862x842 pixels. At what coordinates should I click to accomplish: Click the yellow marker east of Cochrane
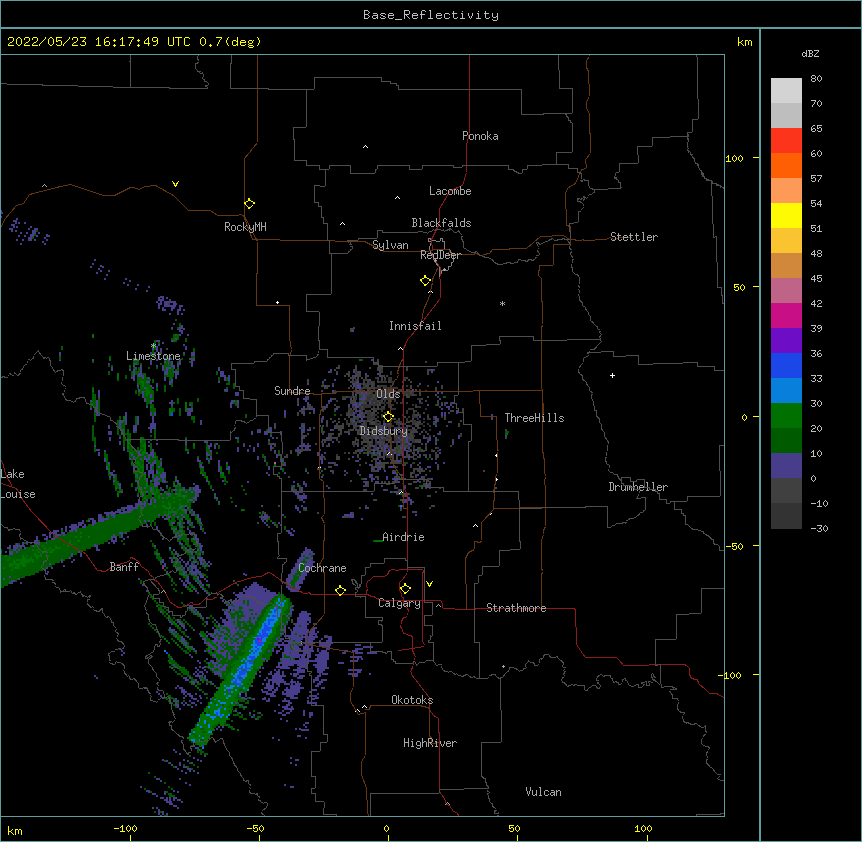click(340, 590)
